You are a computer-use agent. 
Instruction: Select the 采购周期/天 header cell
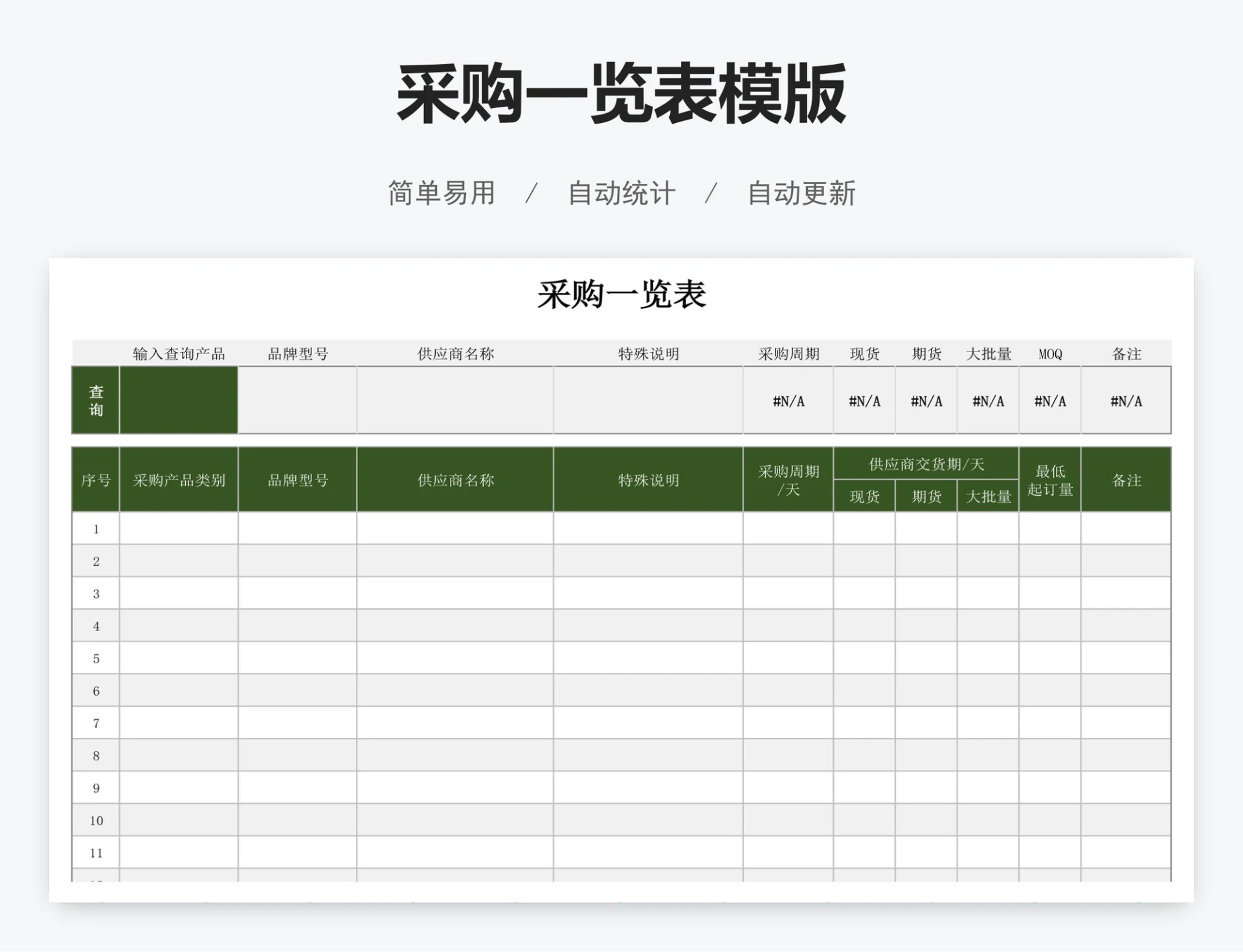pos(789,480)
